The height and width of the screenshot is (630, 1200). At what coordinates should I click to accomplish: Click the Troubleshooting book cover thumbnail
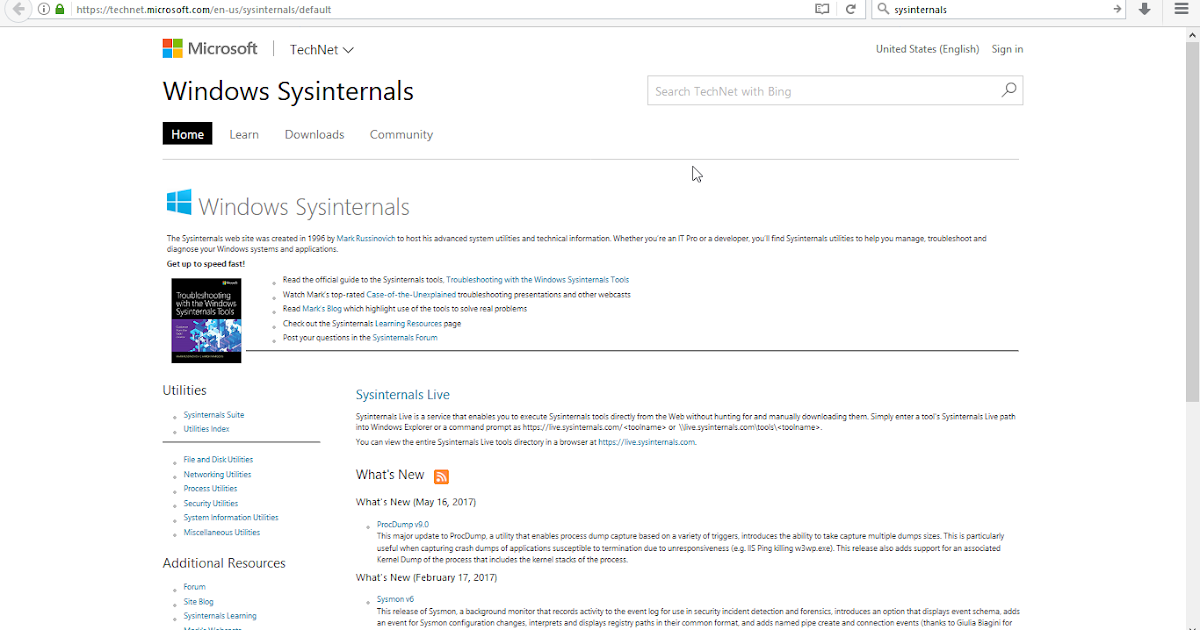pyautogui.click(x=207, y=320)
